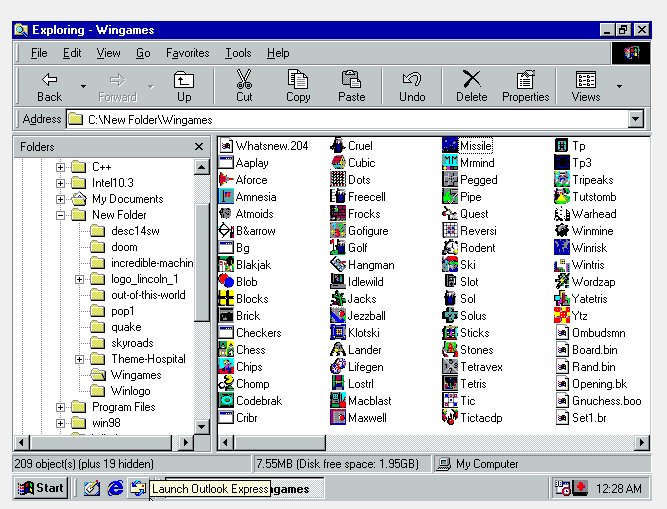Click the Show Desktop quick launch icon

coord(92,488)
